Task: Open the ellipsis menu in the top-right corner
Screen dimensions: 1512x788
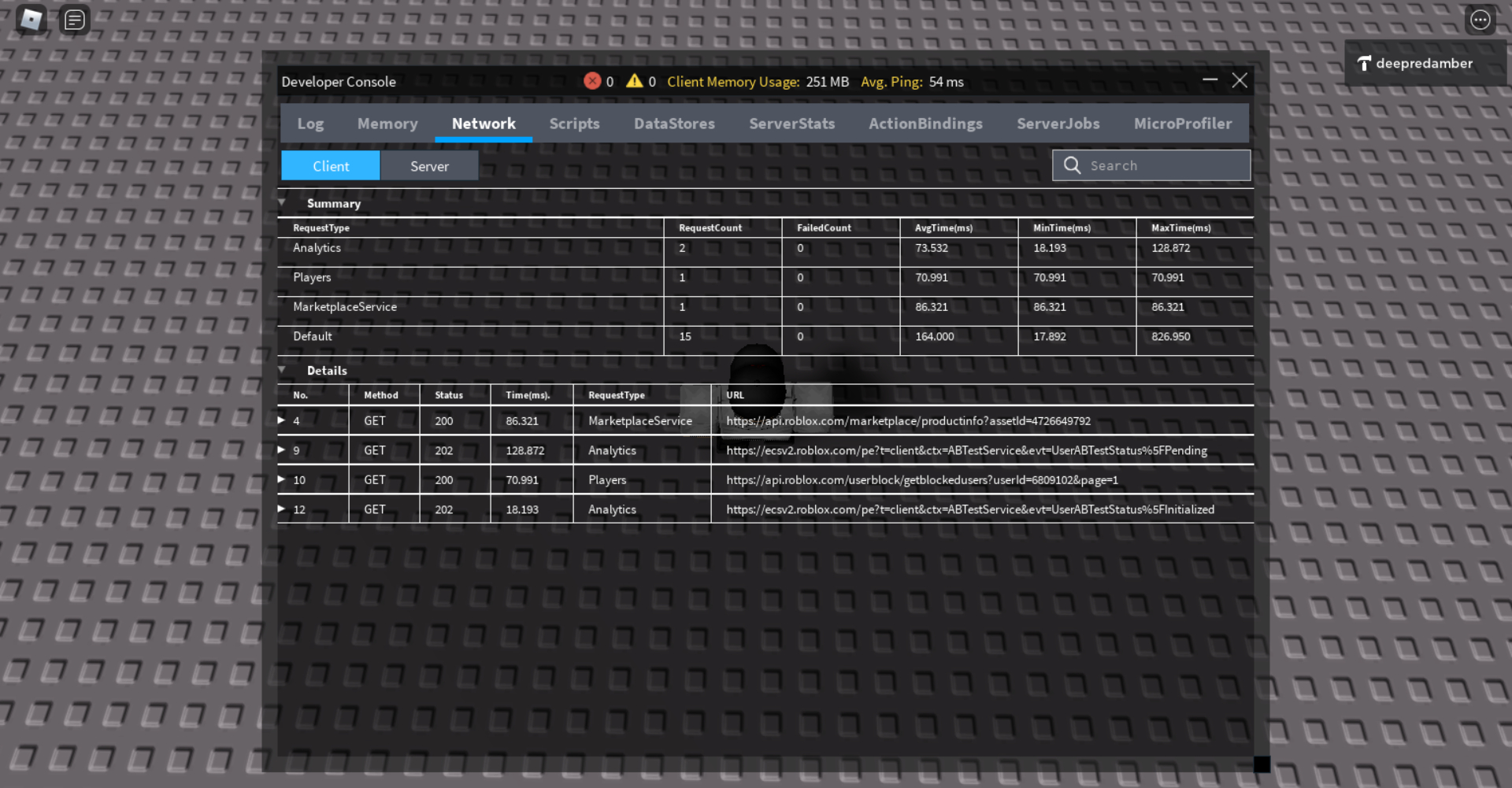Action: (x=1480, y=19)
